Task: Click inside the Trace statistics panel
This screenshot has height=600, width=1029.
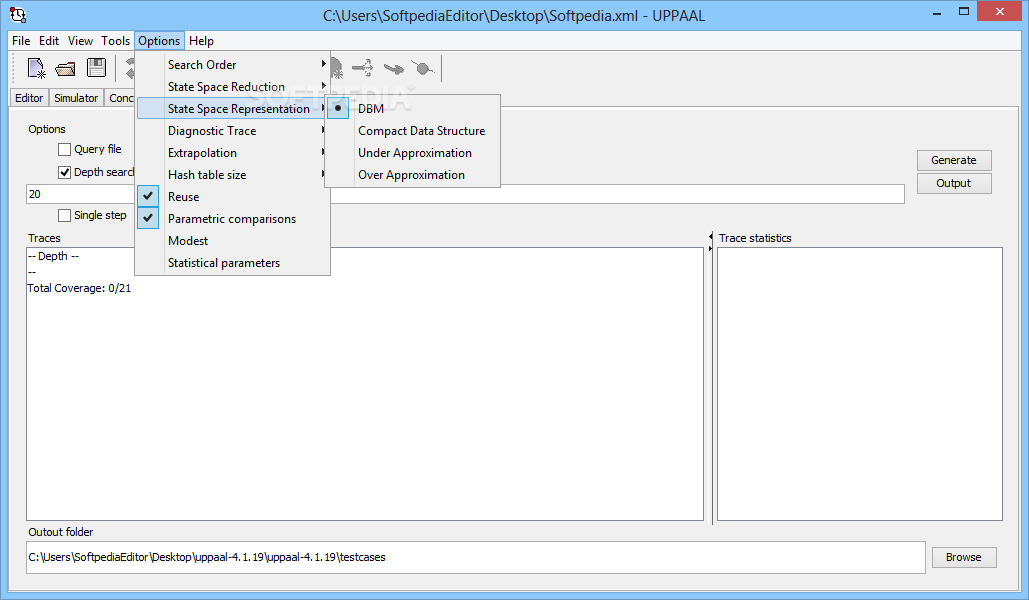Action: [860, 384]
